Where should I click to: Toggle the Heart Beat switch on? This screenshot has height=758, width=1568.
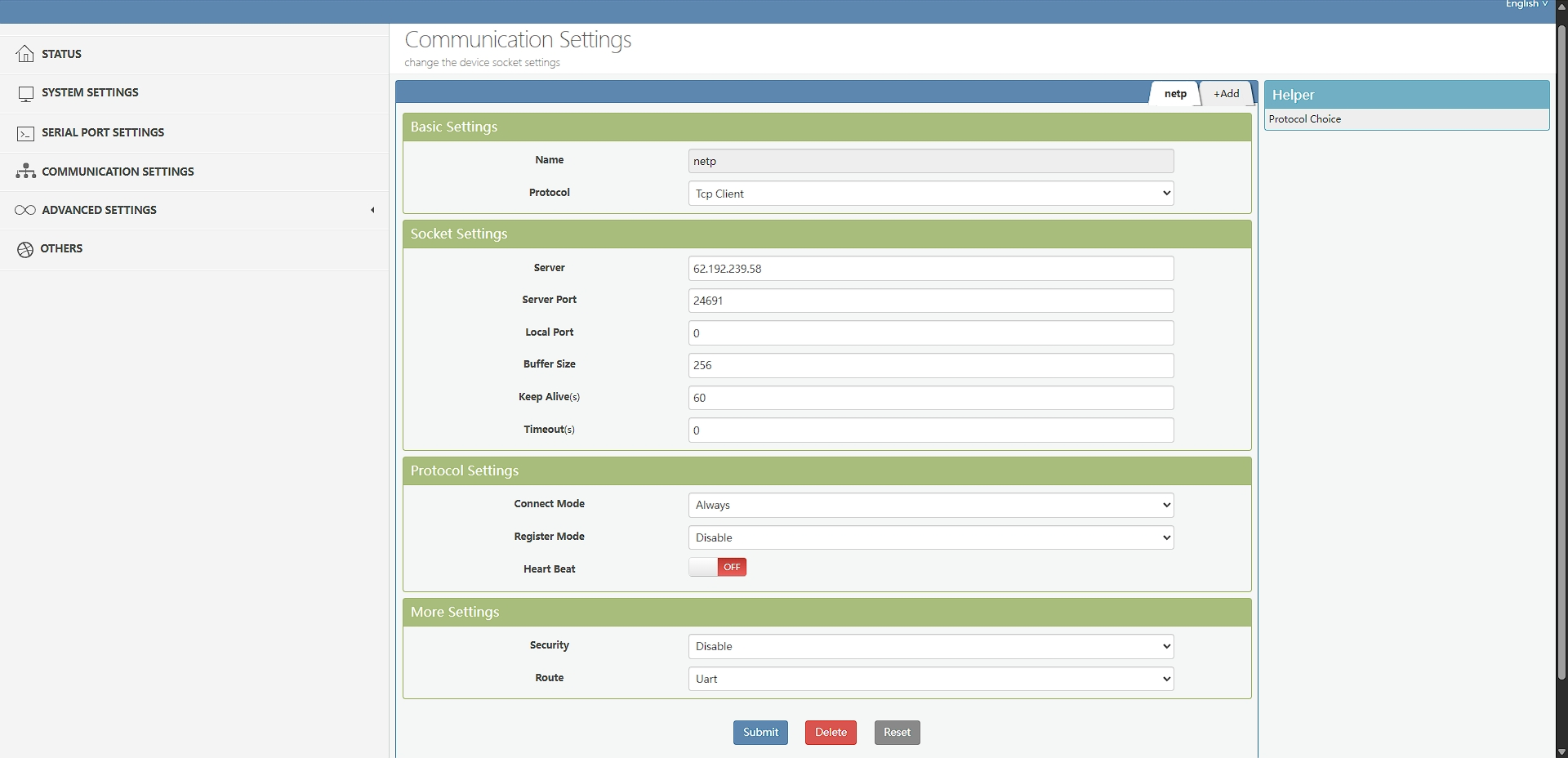pos(717,567)
